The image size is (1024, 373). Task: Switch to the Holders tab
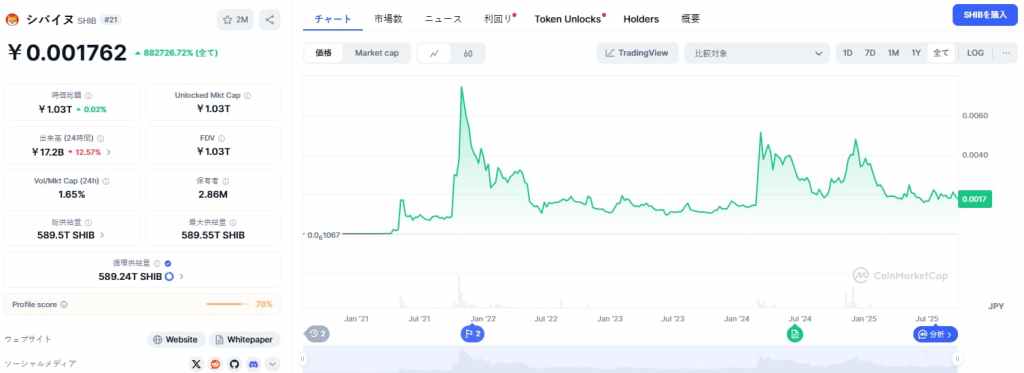[641, 19]
